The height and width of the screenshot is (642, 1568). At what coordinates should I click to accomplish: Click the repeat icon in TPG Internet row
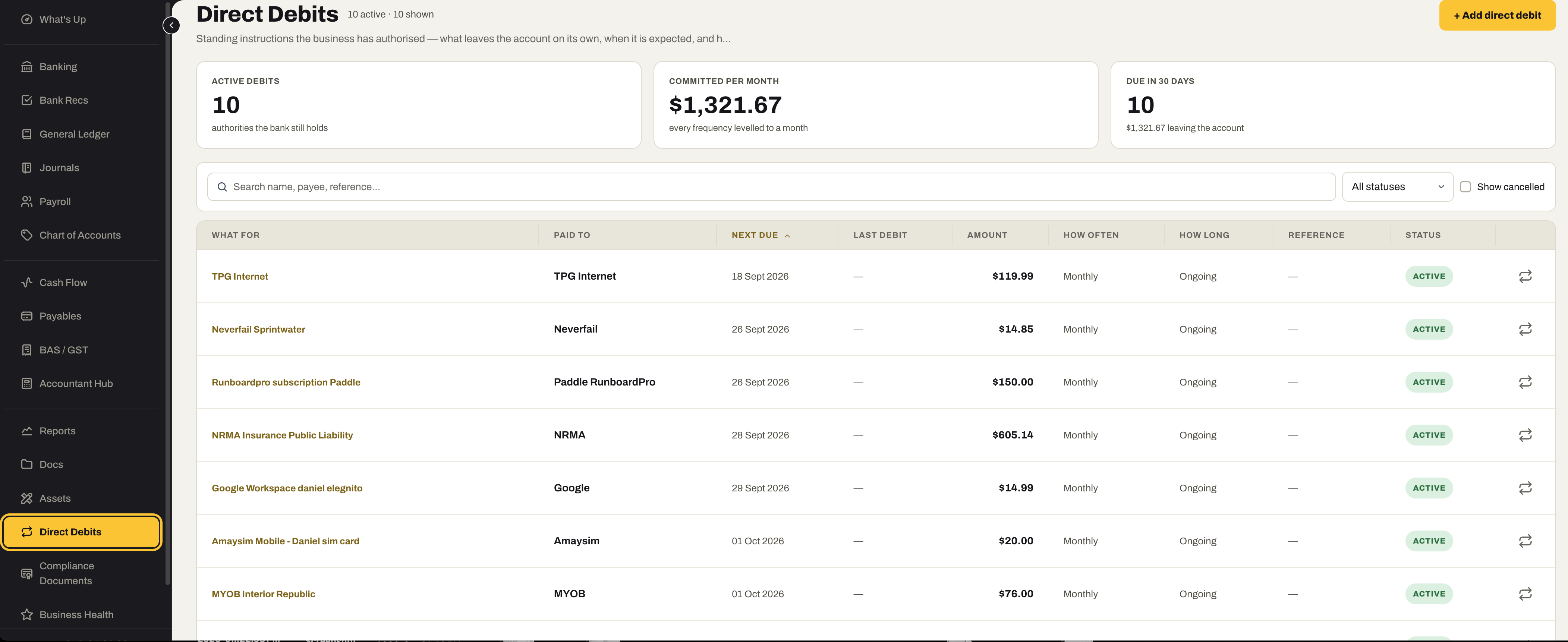1525,276
